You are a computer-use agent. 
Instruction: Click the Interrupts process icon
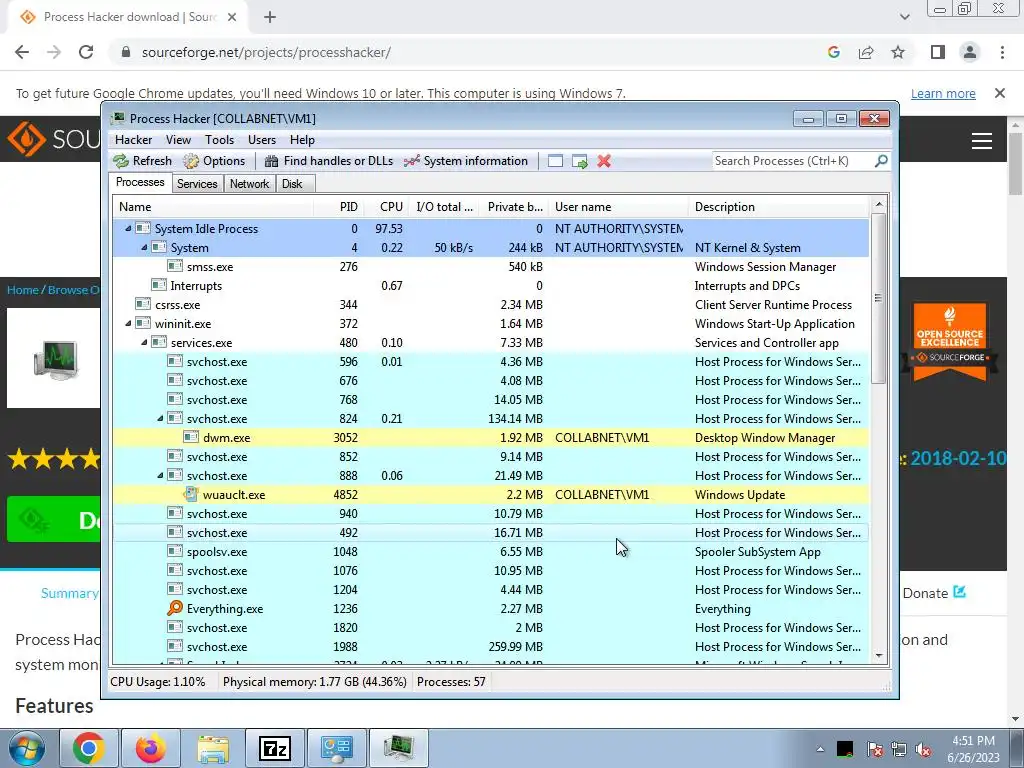[159, 285]
